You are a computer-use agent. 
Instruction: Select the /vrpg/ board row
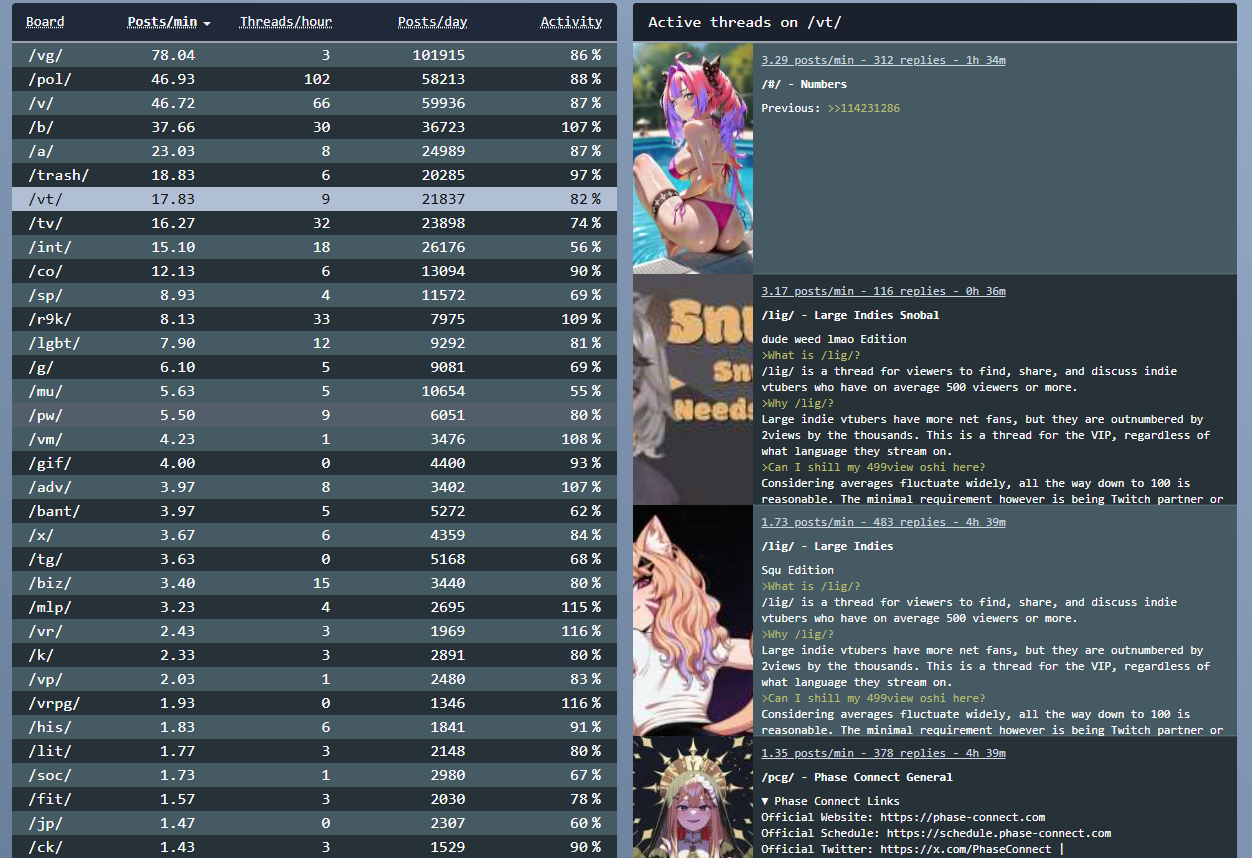[x=314, y=703]
